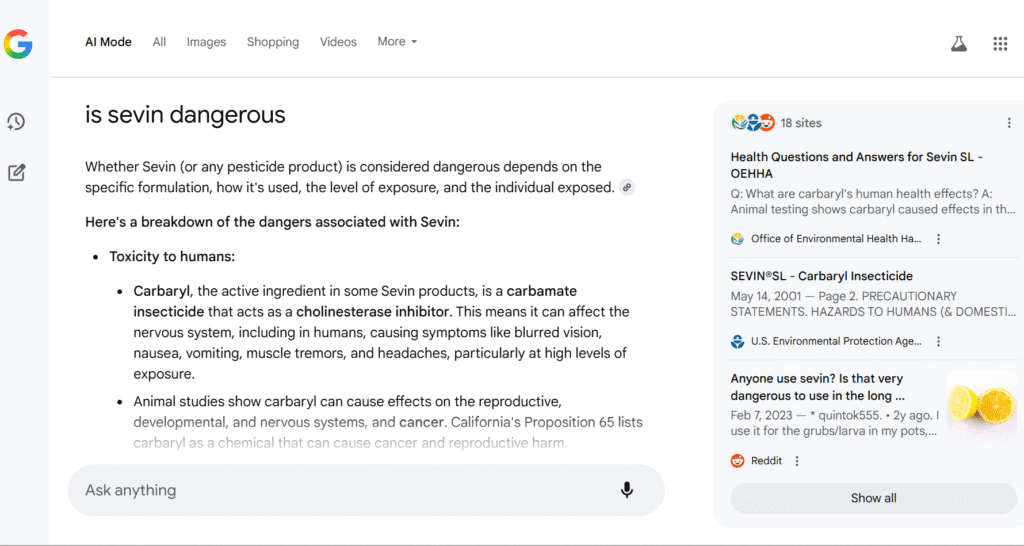The height and width of the screenshot is (546, 1024).
Task: Open Health Questions and Answers for Sevin SL link
Action: 857,165
